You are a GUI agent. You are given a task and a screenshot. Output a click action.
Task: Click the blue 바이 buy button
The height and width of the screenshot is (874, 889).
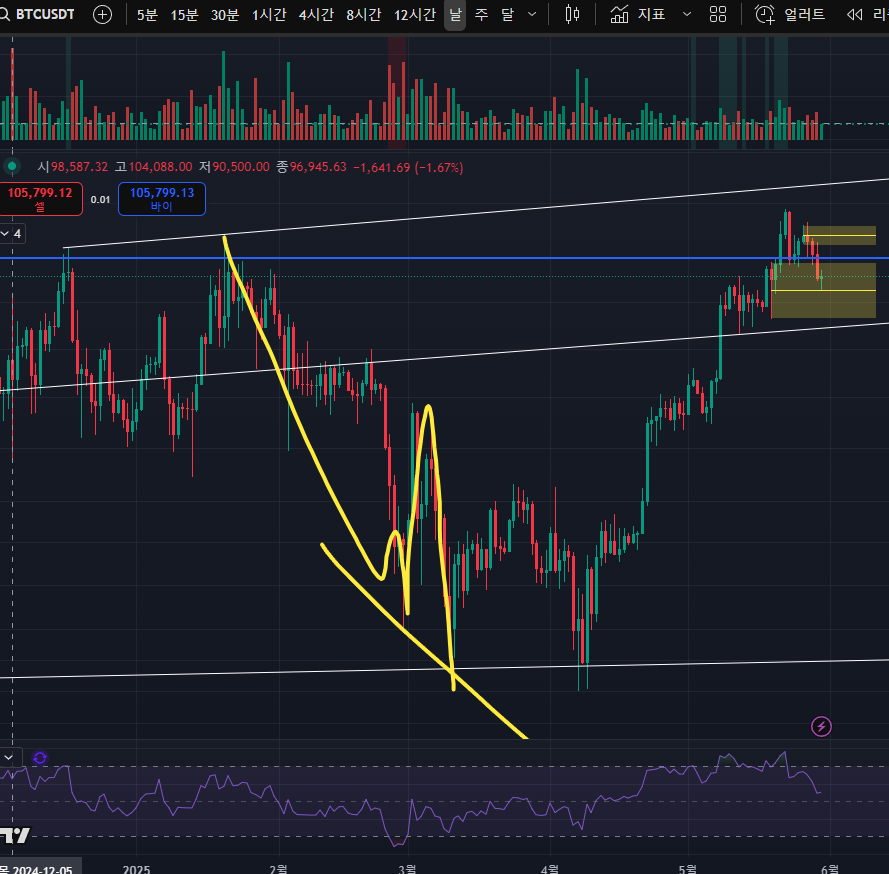point(162,199)
